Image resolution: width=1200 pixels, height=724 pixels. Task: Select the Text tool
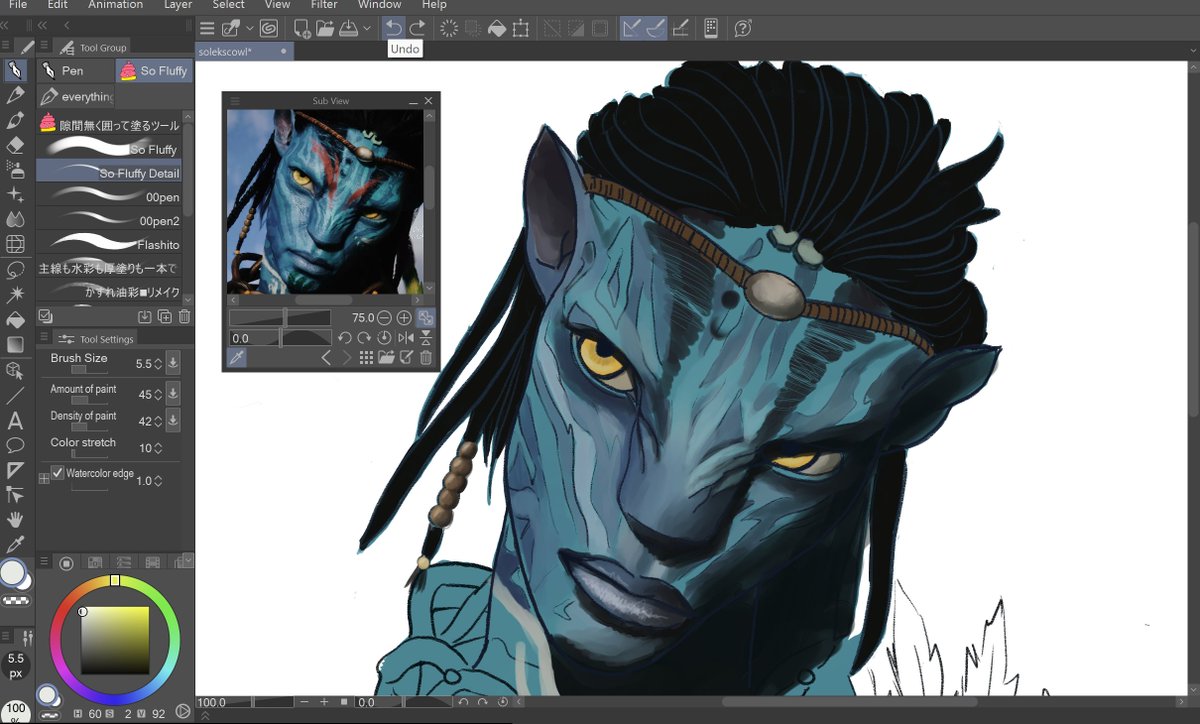(x=15, y=421)
